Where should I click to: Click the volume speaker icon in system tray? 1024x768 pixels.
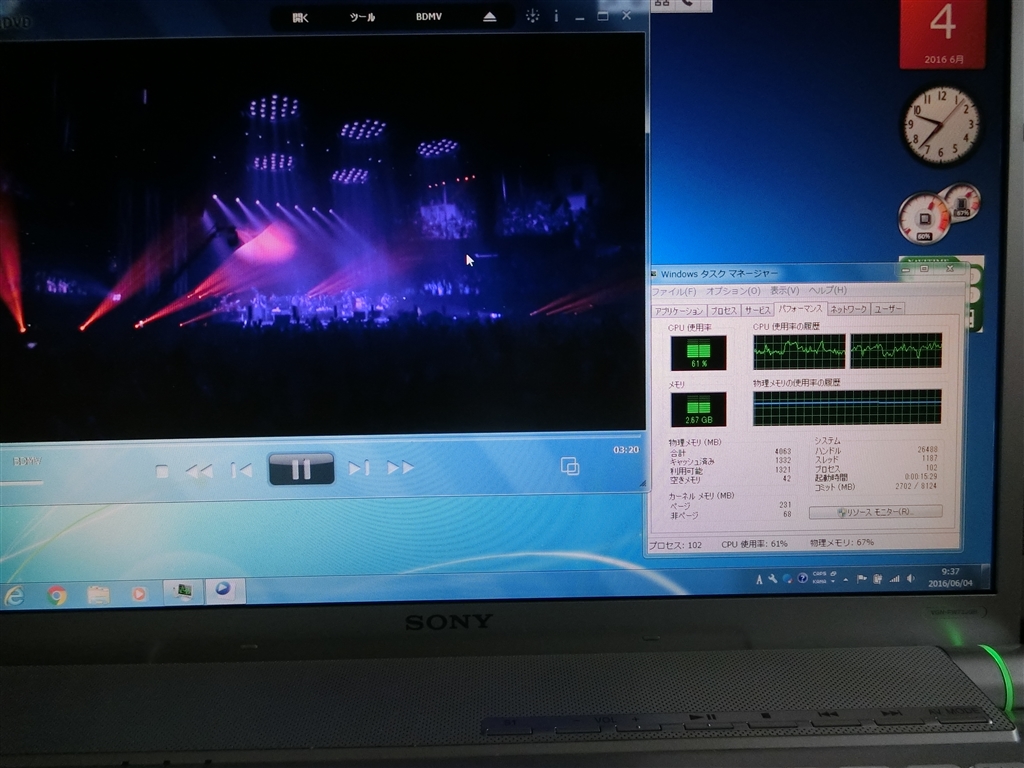[x=910, y=579]
